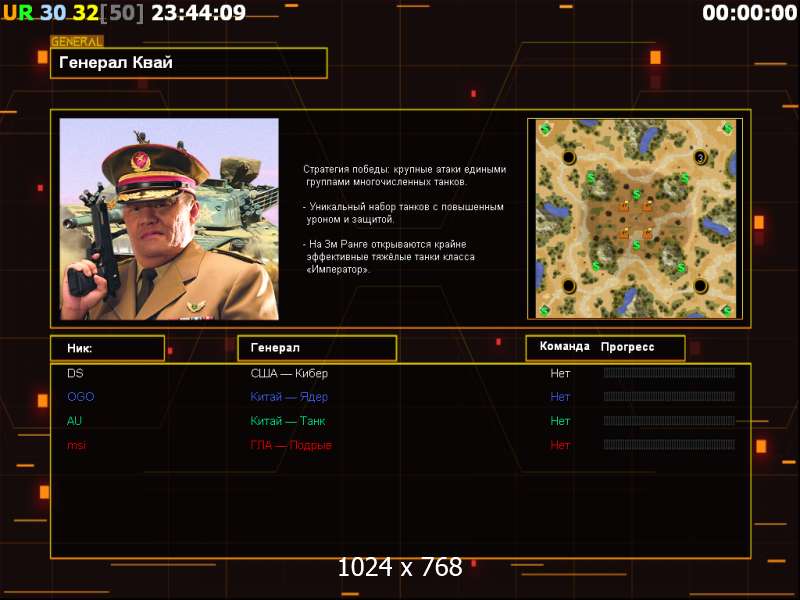This screenshot has width=800, height=600.
Task: Click the Ник: column header
Action: tap(108, 348)
